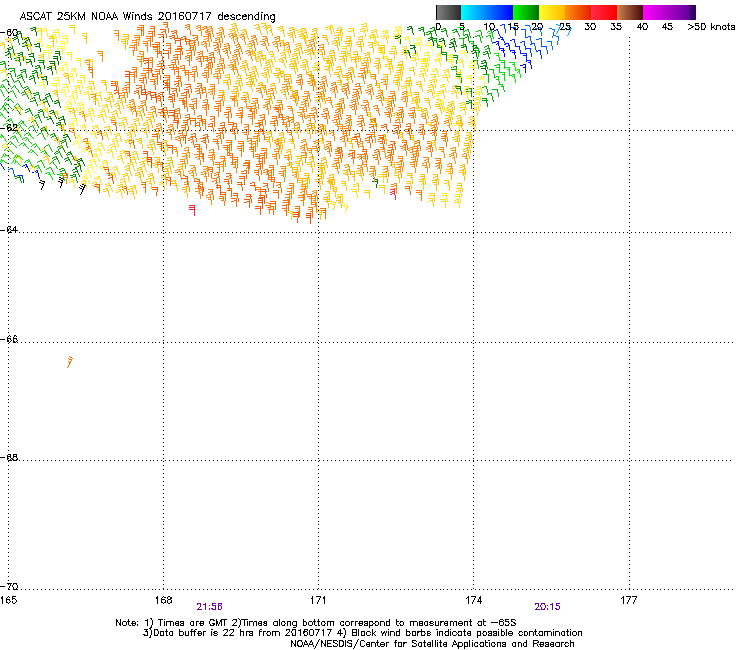Click the longitude label "171"
740x650 pixels.
[x=318, y=600]
